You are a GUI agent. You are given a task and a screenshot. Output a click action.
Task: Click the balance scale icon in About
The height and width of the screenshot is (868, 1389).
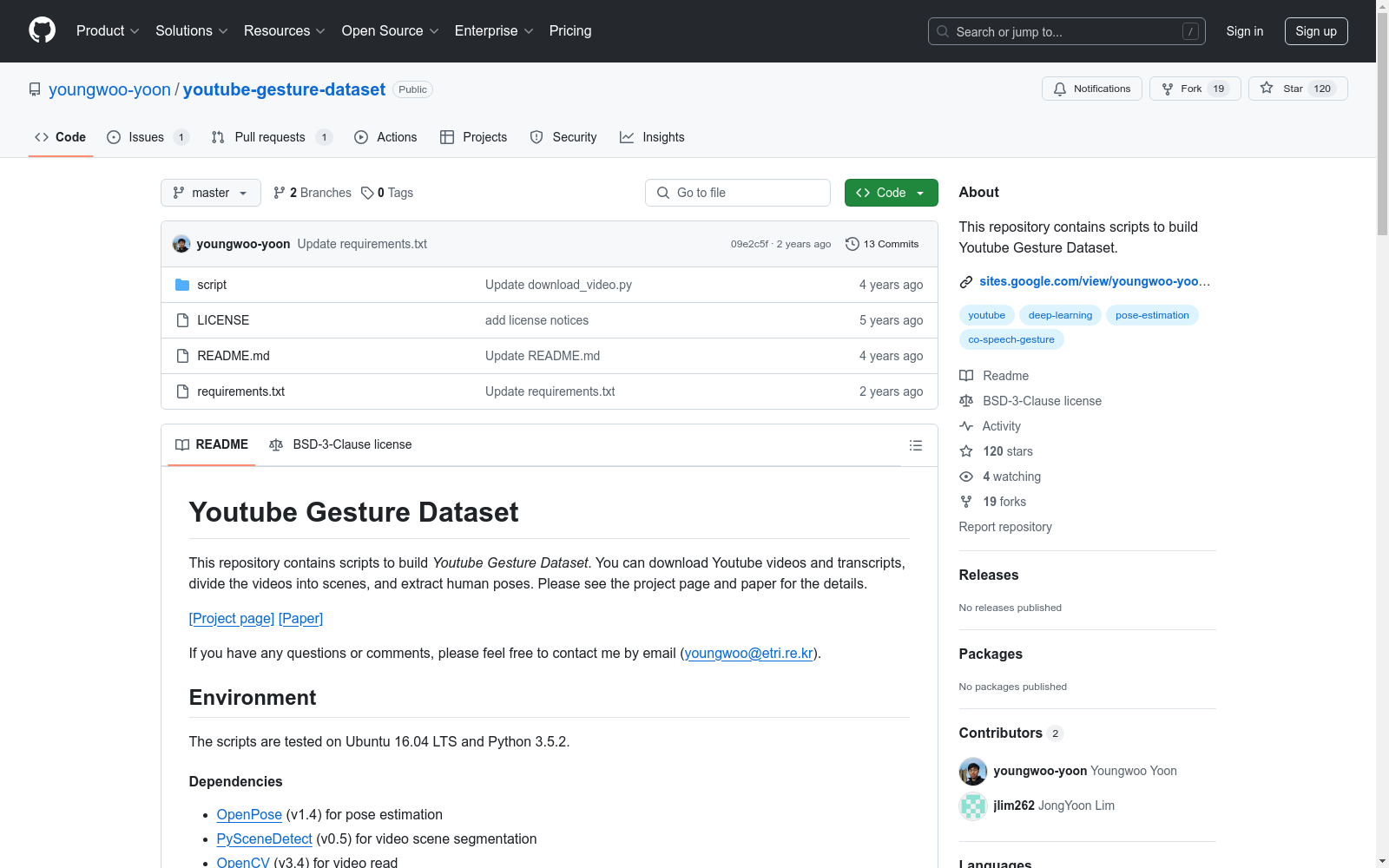click(966, 401)
